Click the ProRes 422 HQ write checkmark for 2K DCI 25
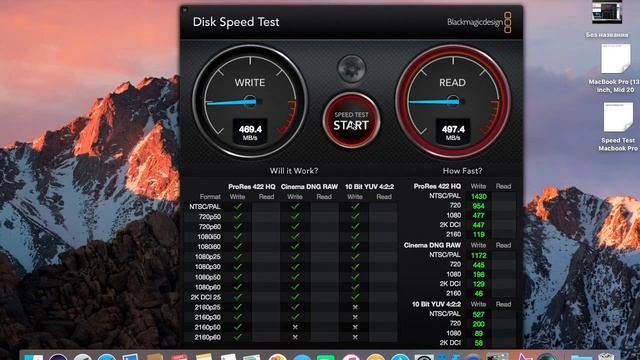The width and height of the screenshot is (640, 360). pyautogui.click(x=238, y=297)
